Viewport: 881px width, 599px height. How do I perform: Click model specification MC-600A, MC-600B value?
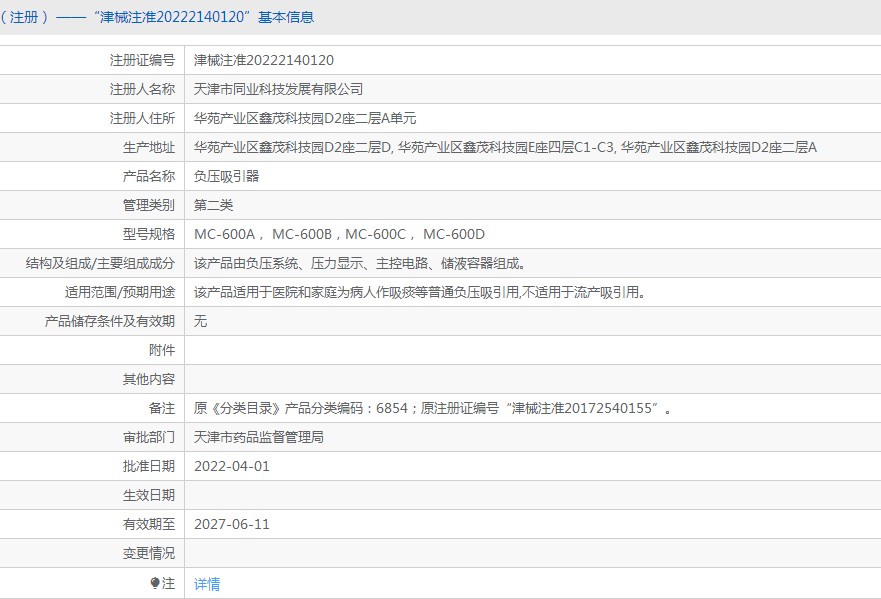coord(339,234)
